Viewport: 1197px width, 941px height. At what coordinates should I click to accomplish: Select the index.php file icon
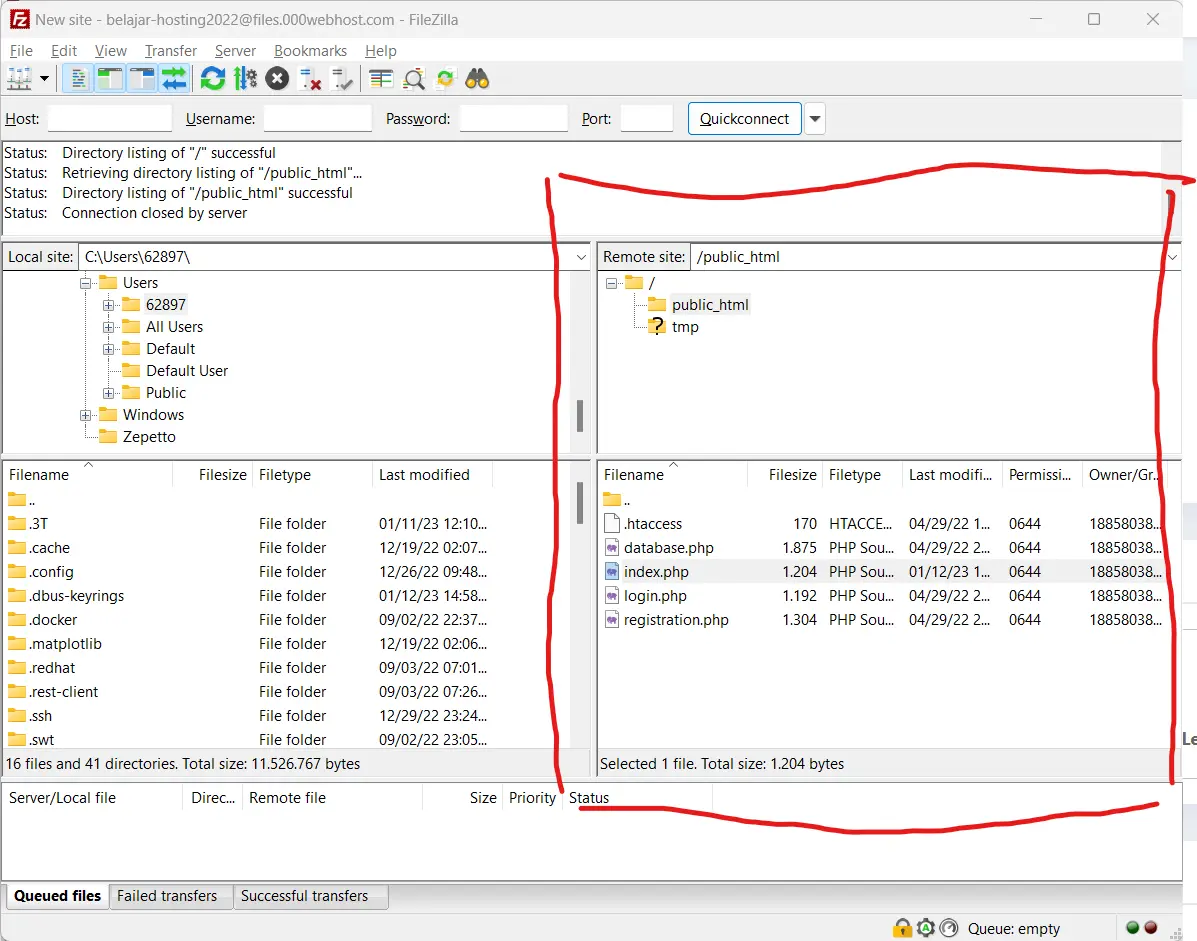tap(611, 572)
